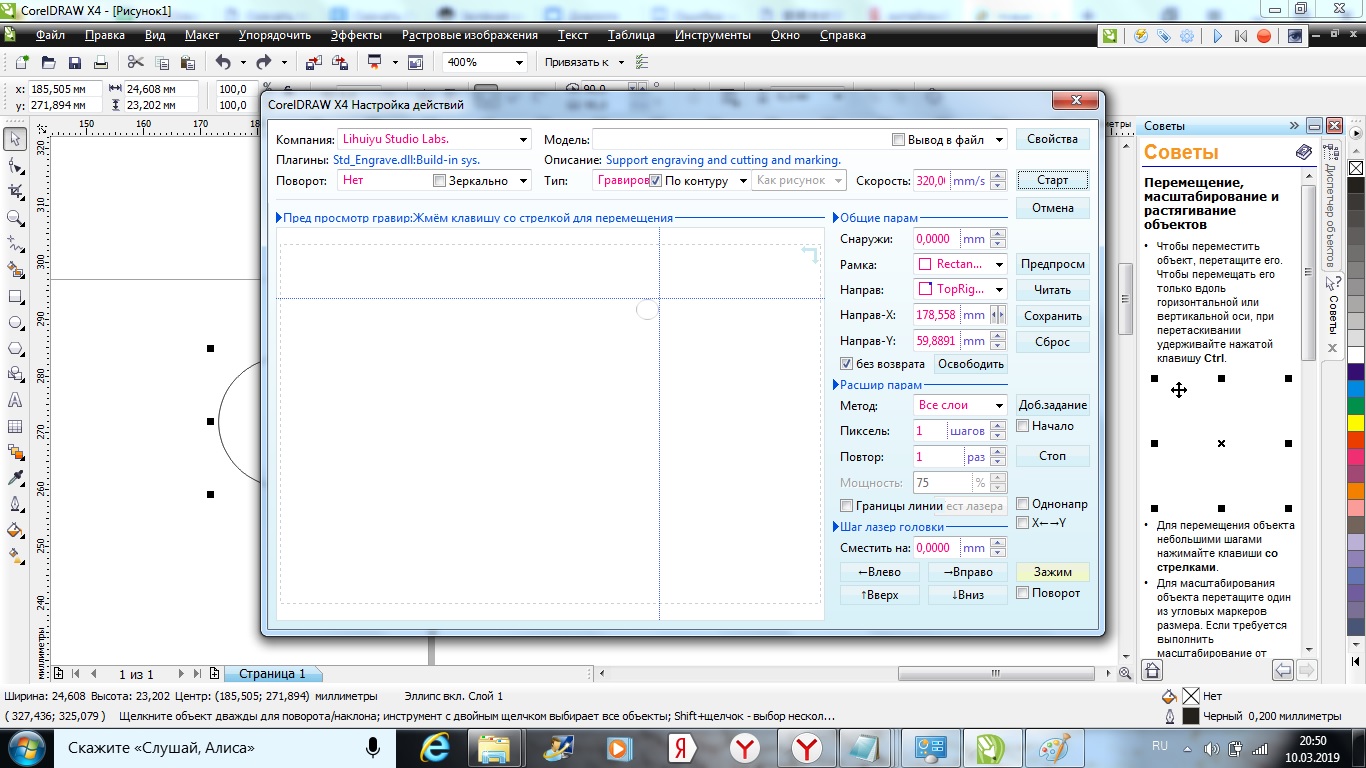Click the 'Сохранить' button
Screen dimensions: 1366x768
tap(1053, 316)
